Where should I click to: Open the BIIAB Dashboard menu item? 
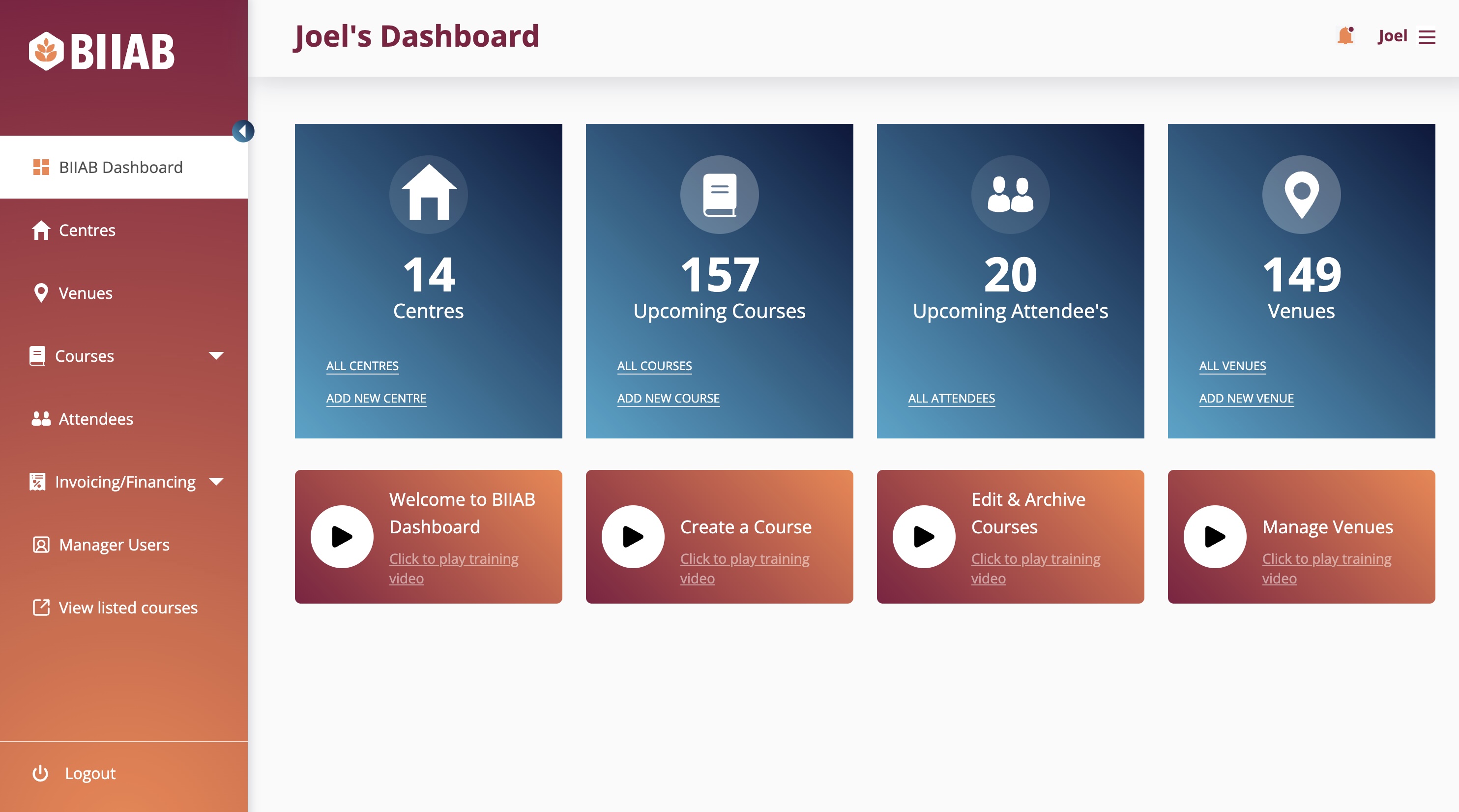(123, 167)
